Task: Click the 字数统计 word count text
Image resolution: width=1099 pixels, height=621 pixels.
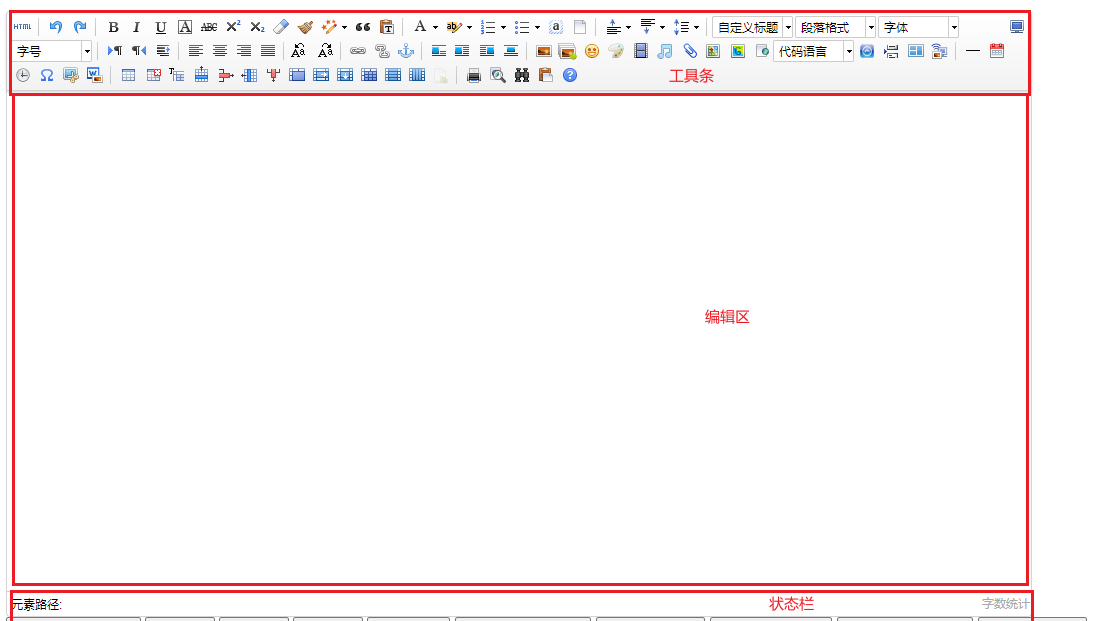Action: 1005,603
